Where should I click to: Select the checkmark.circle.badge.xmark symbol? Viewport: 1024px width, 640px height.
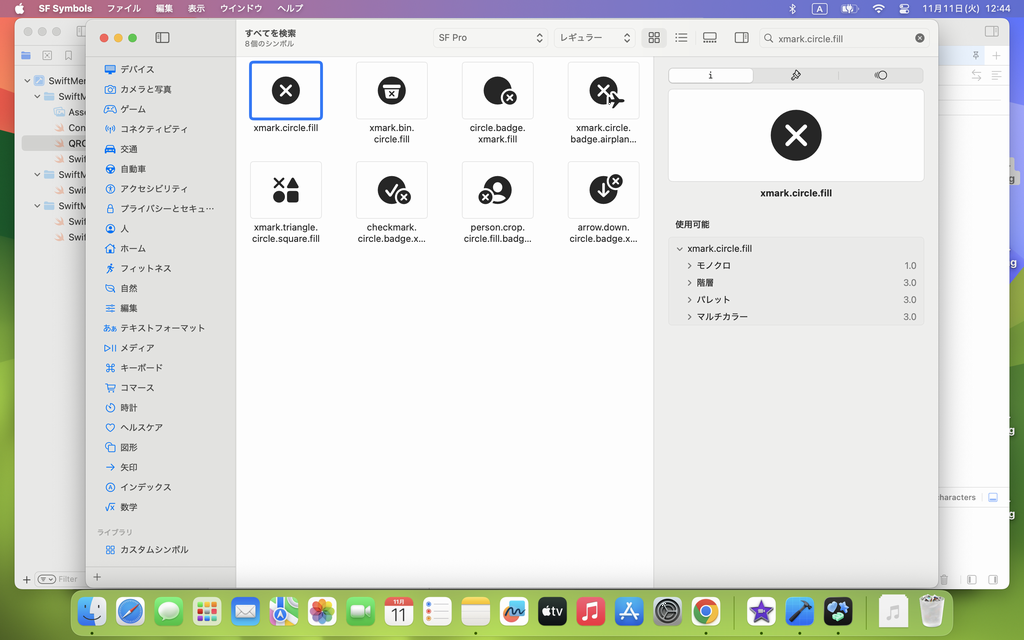coord(391,190)
